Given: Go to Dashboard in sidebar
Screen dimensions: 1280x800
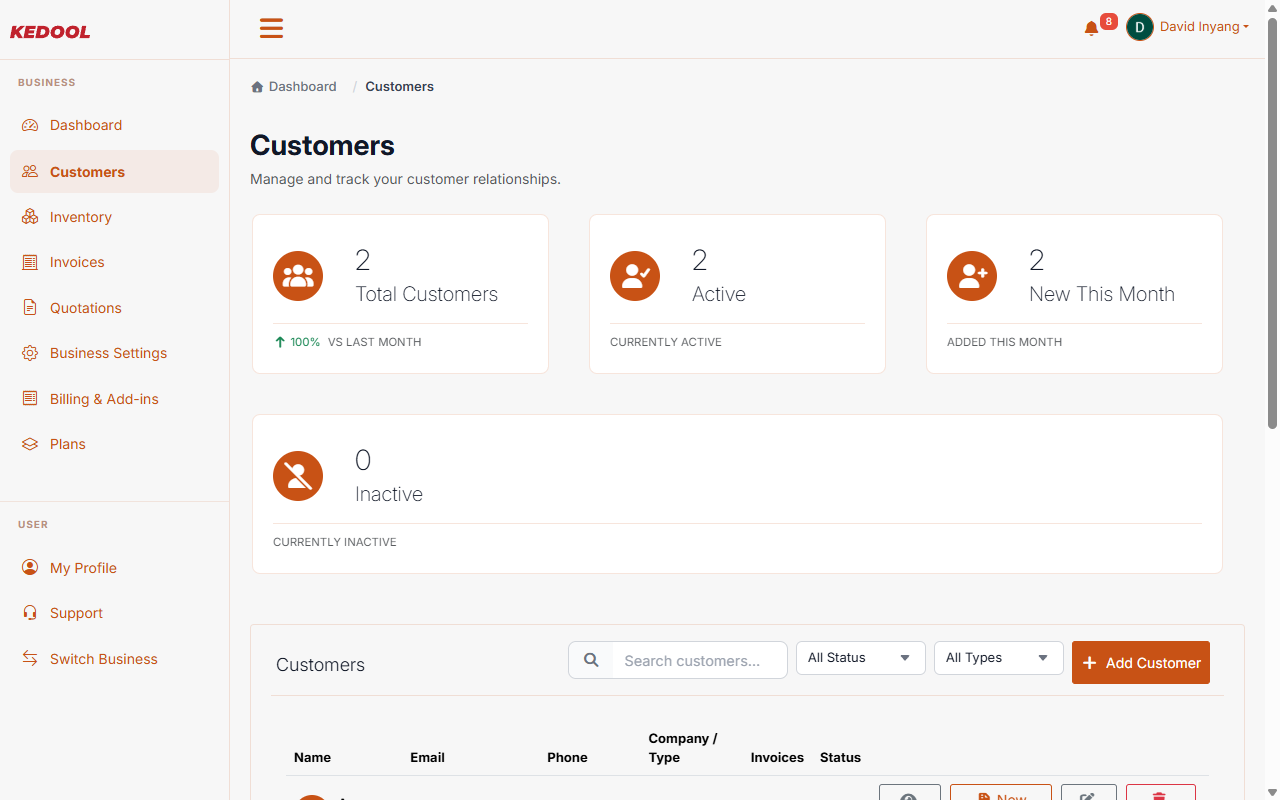Looking at the screenshot, I should [x=114, y=125].
